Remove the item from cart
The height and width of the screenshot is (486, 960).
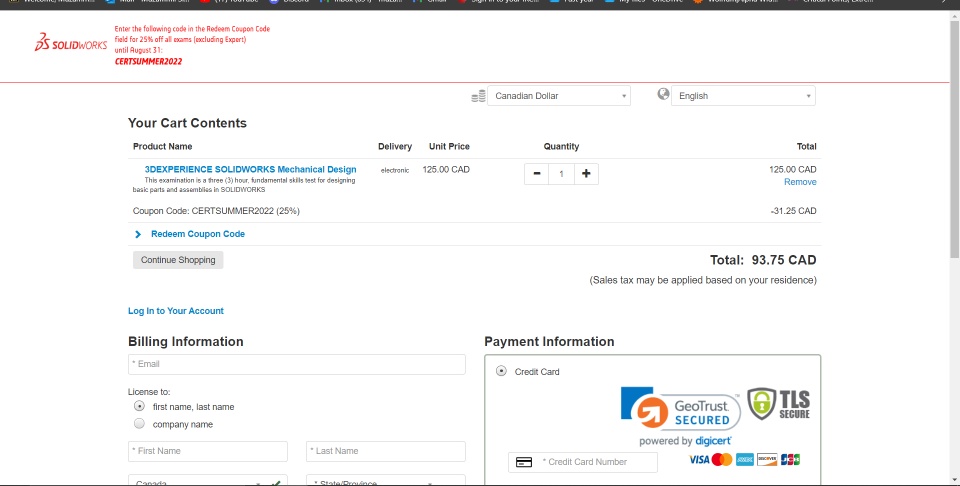tap(800, 182)
